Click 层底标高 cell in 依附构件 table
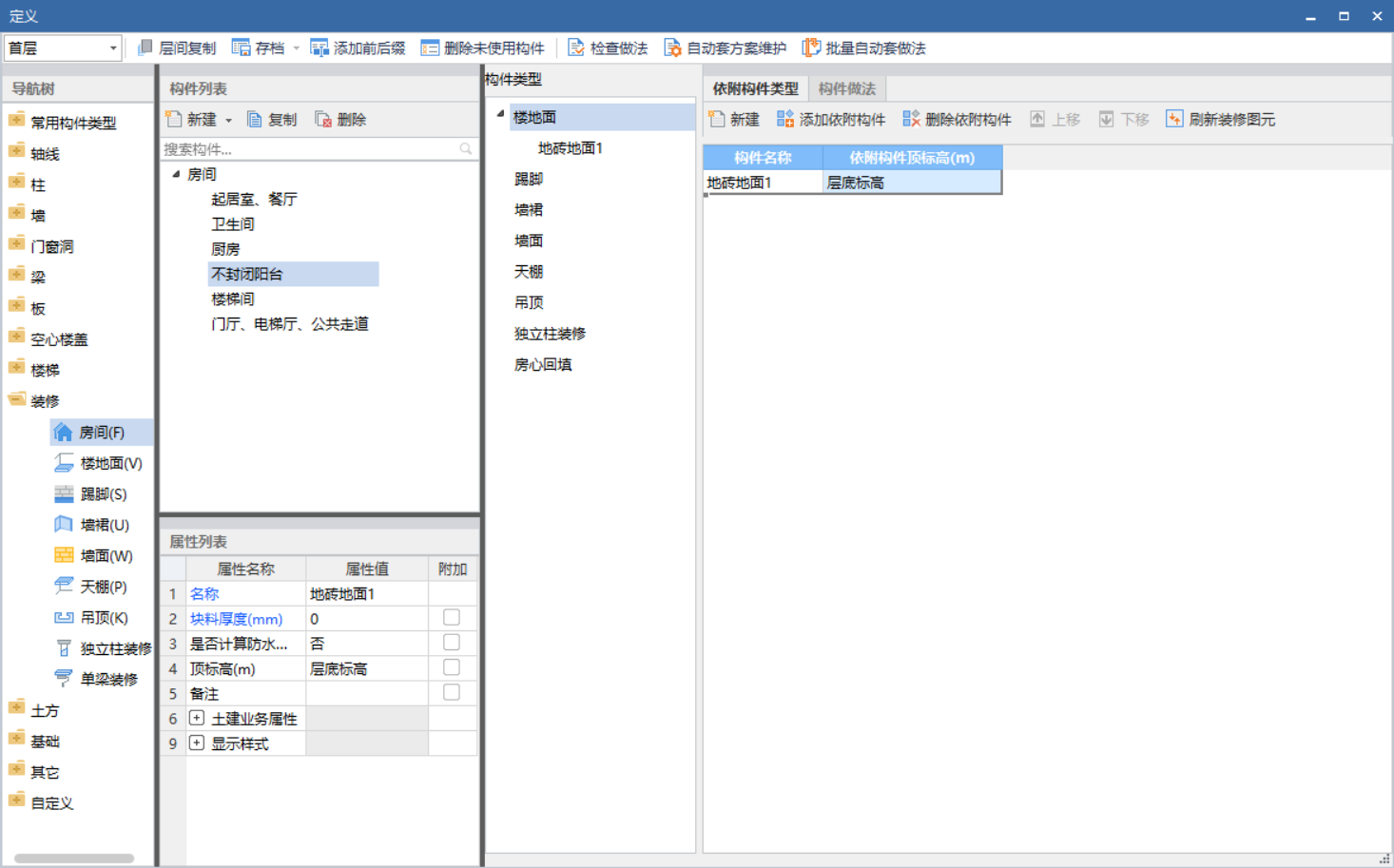The image size is (1394, 868). point(912,182)
